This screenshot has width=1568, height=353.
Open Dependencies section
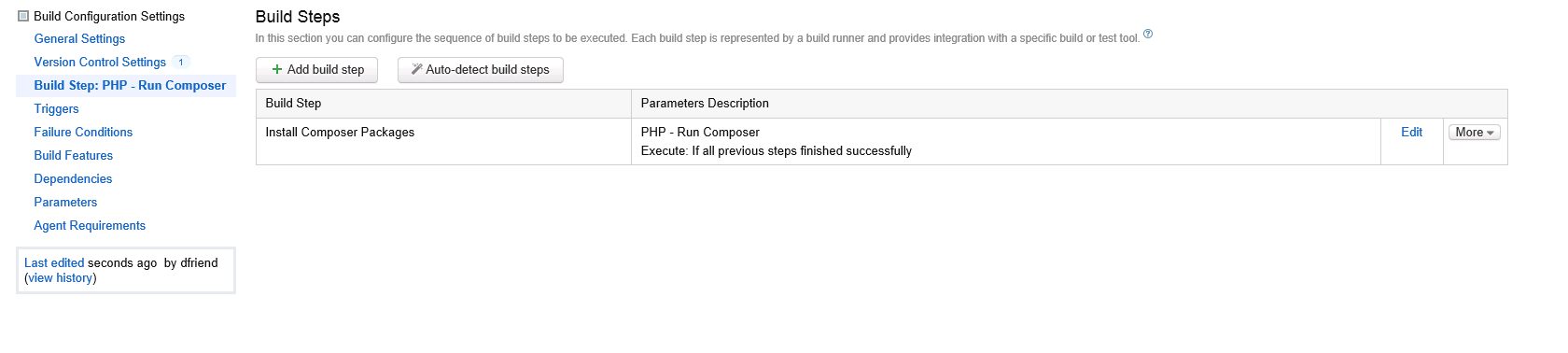73,179
